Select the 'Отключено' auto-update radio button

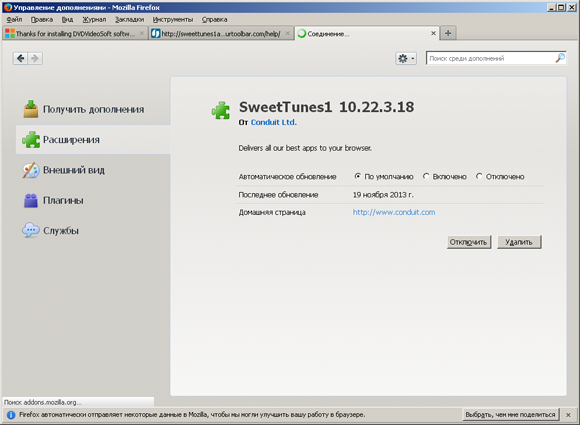479,176
